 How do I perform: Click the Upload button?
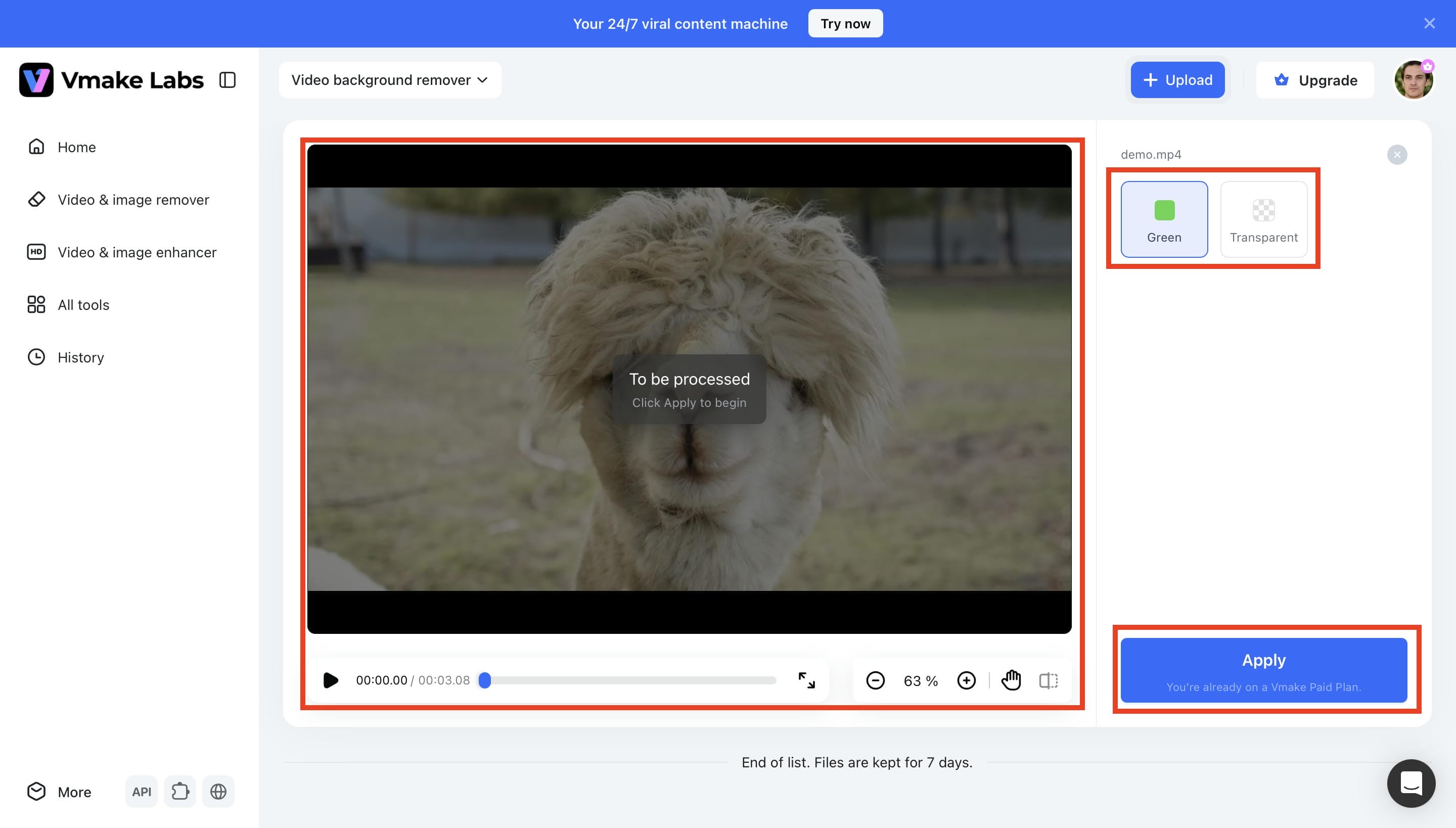coord(1177,80)
